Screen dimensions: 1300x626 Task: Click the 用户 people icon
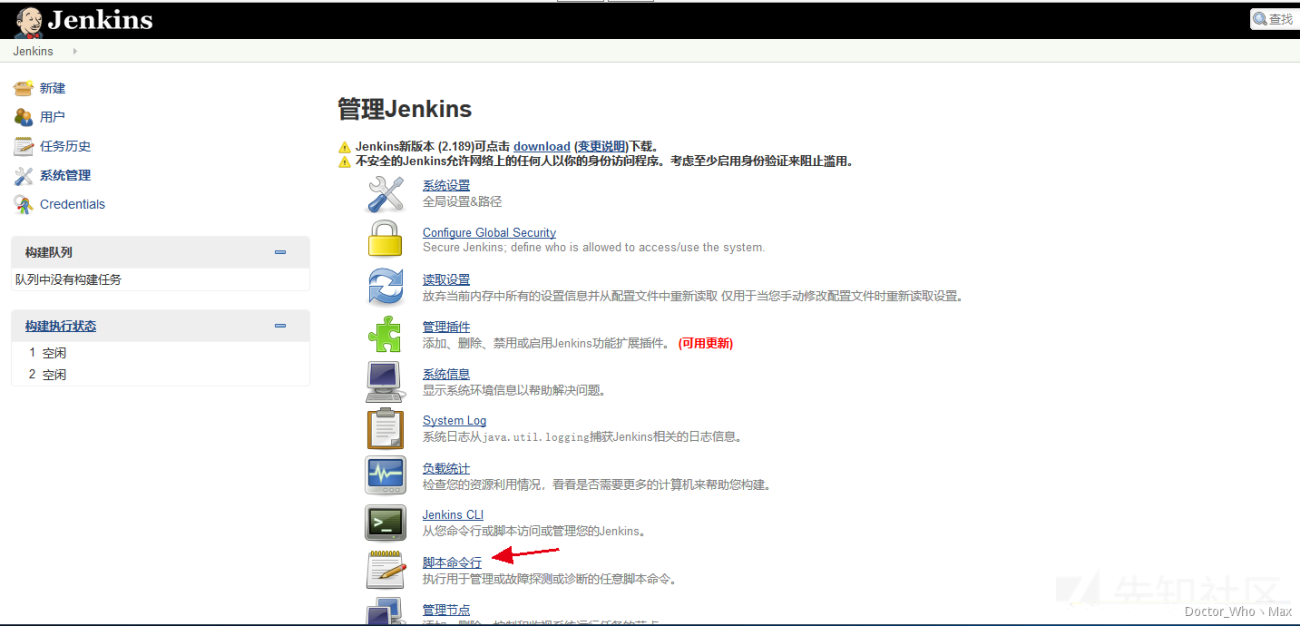point(23,117)
